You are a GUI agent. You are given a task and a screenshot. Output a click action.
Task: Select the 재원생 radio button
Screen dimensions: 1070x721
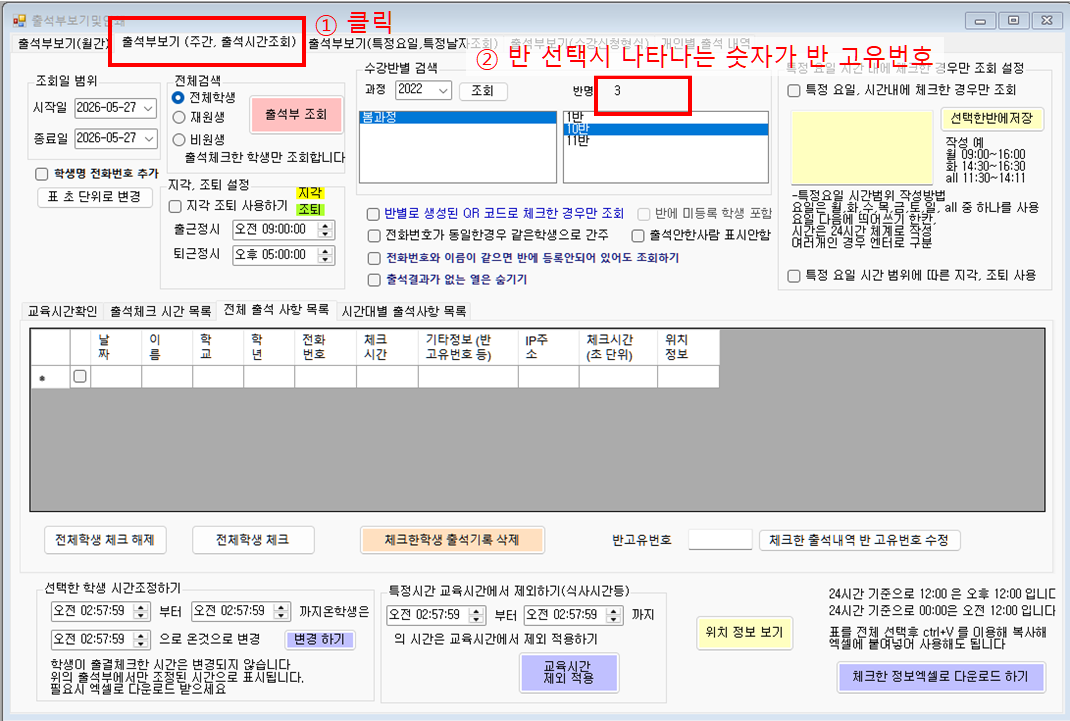coord(179,117)
